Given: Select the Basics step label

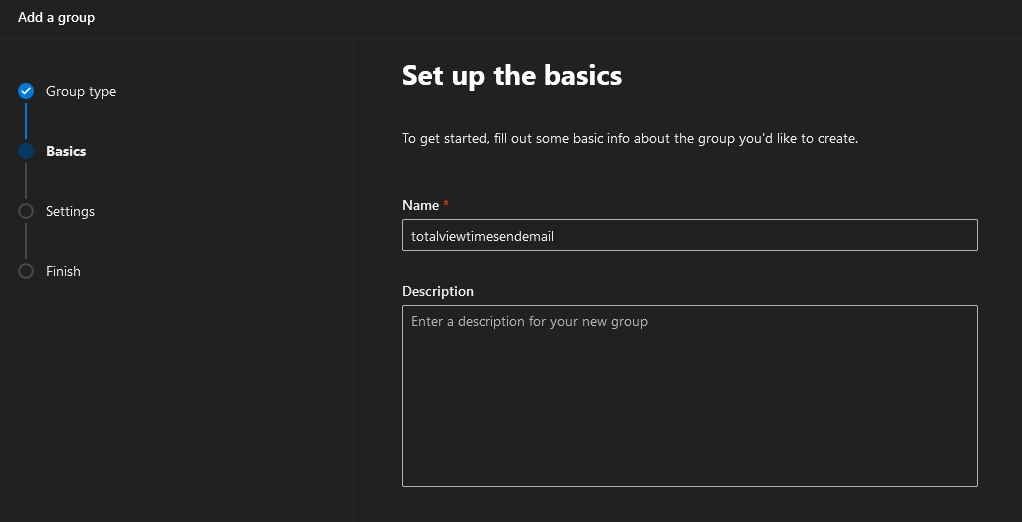Looking at the screenshot, I should [x=66, y=151].
